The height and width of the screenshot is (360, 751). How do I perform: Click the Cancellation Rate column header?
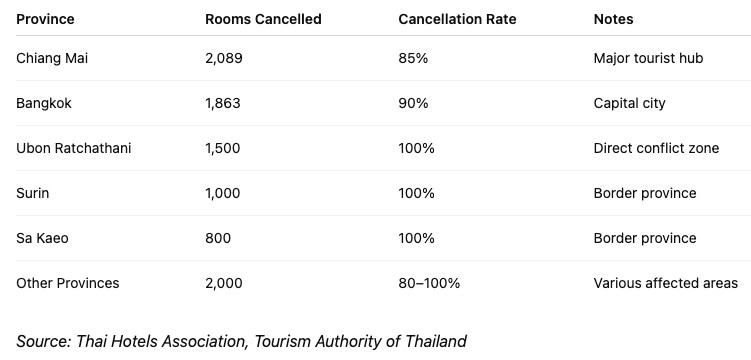457,19
